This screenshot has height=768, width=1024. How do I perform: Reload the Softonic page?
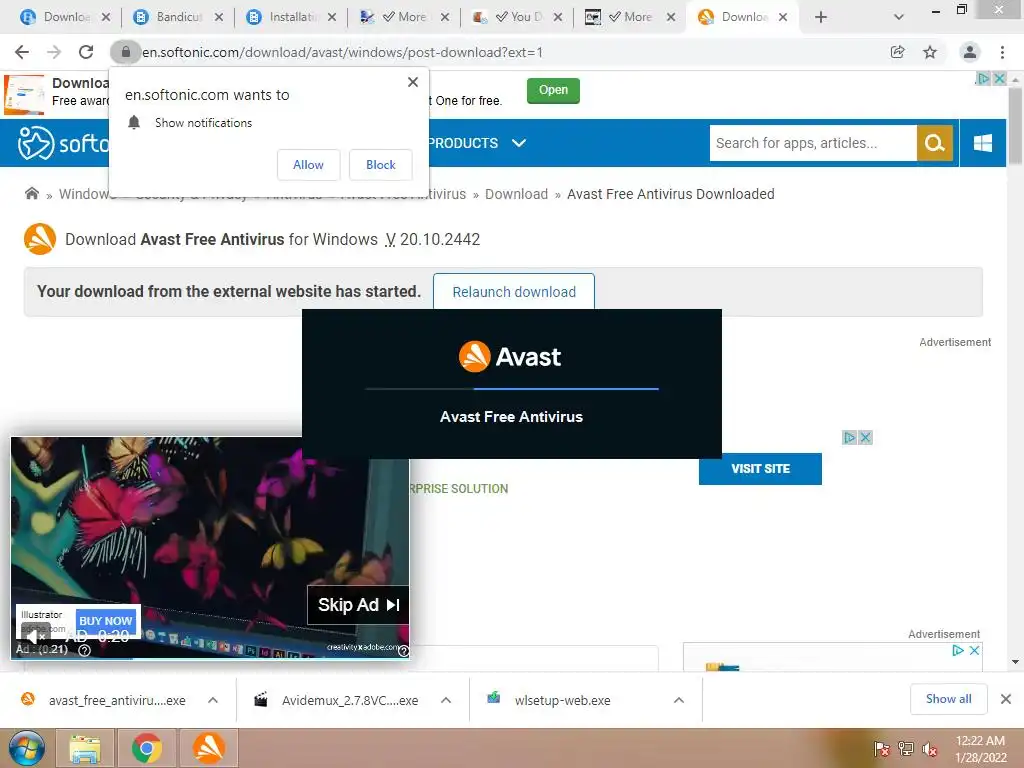[x=86, y=52]
